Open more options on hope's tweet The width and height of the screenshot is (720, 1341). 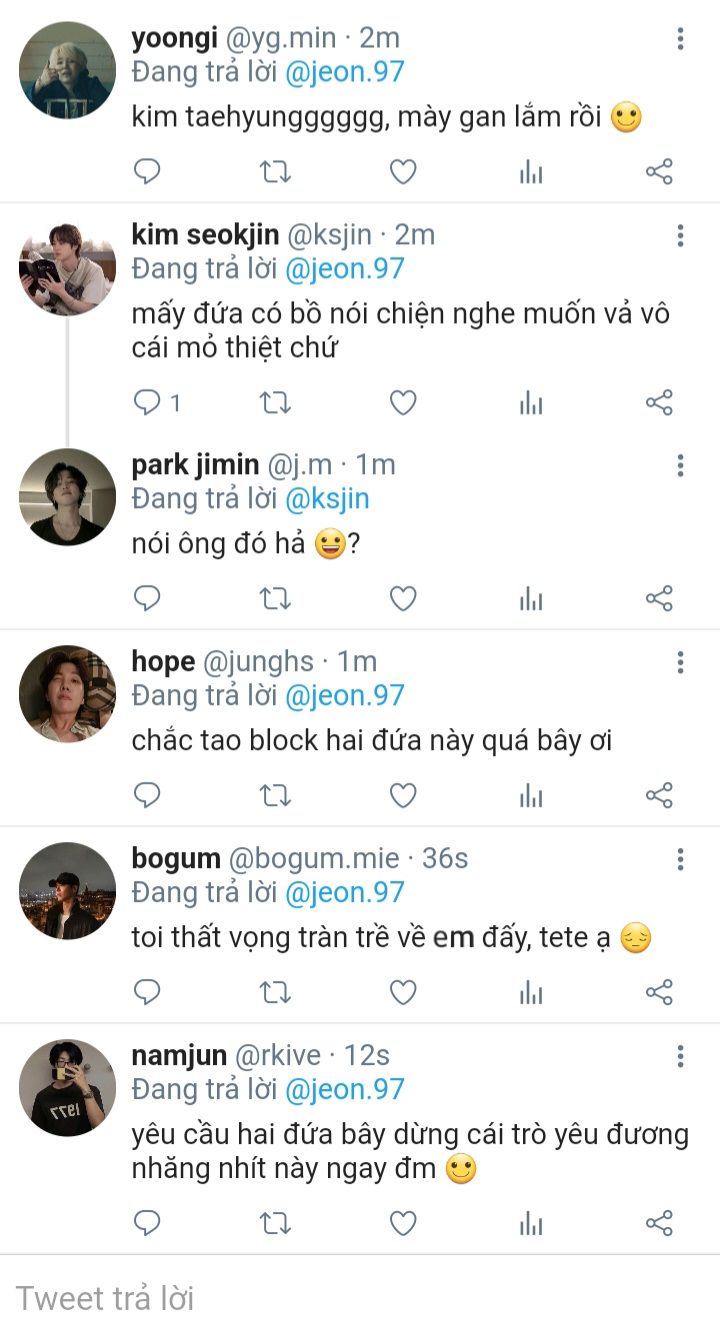point(680,662)
